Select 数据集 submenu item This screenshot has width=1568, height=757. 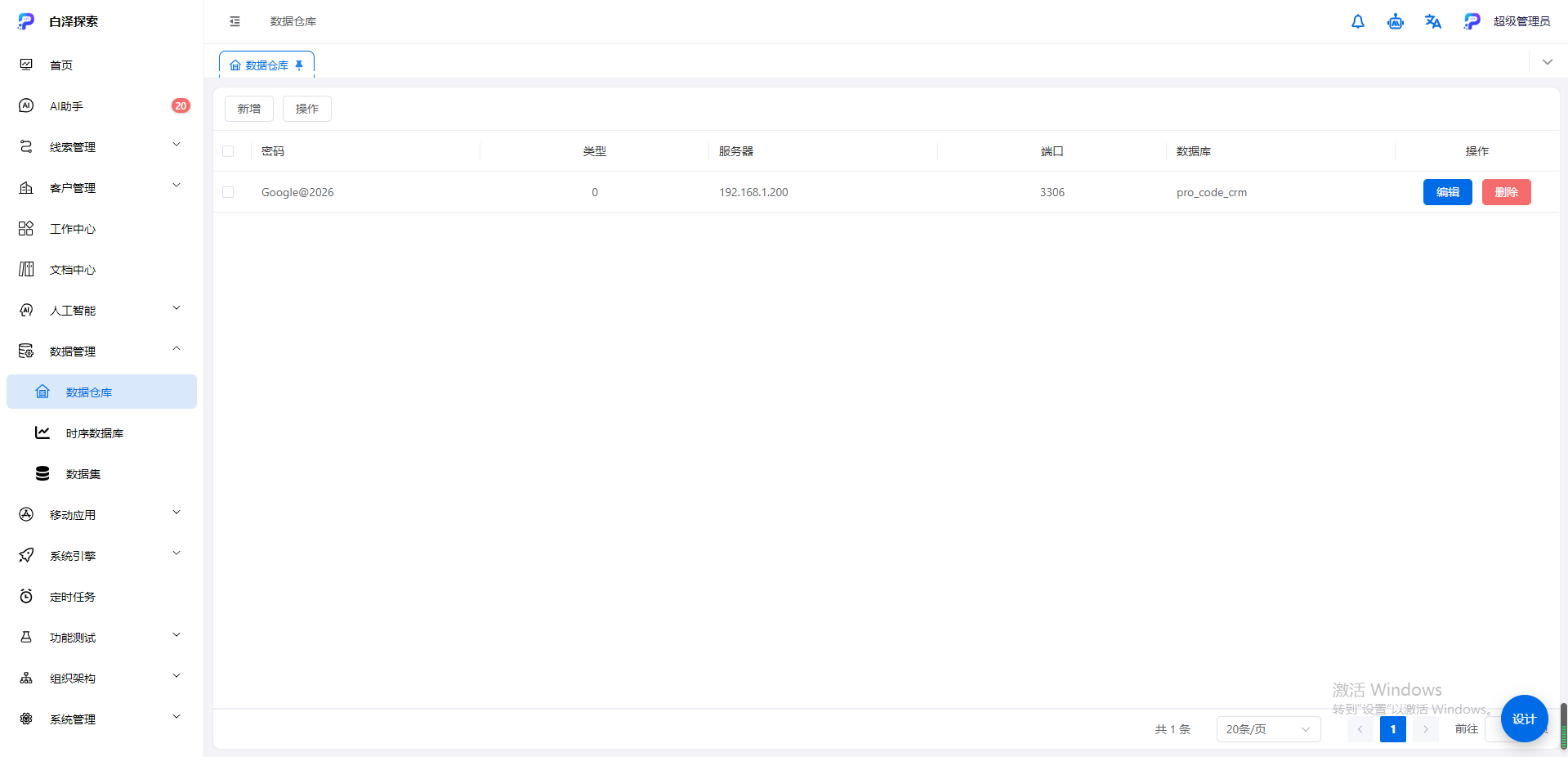pyautogui.click(x=101, y=473)
